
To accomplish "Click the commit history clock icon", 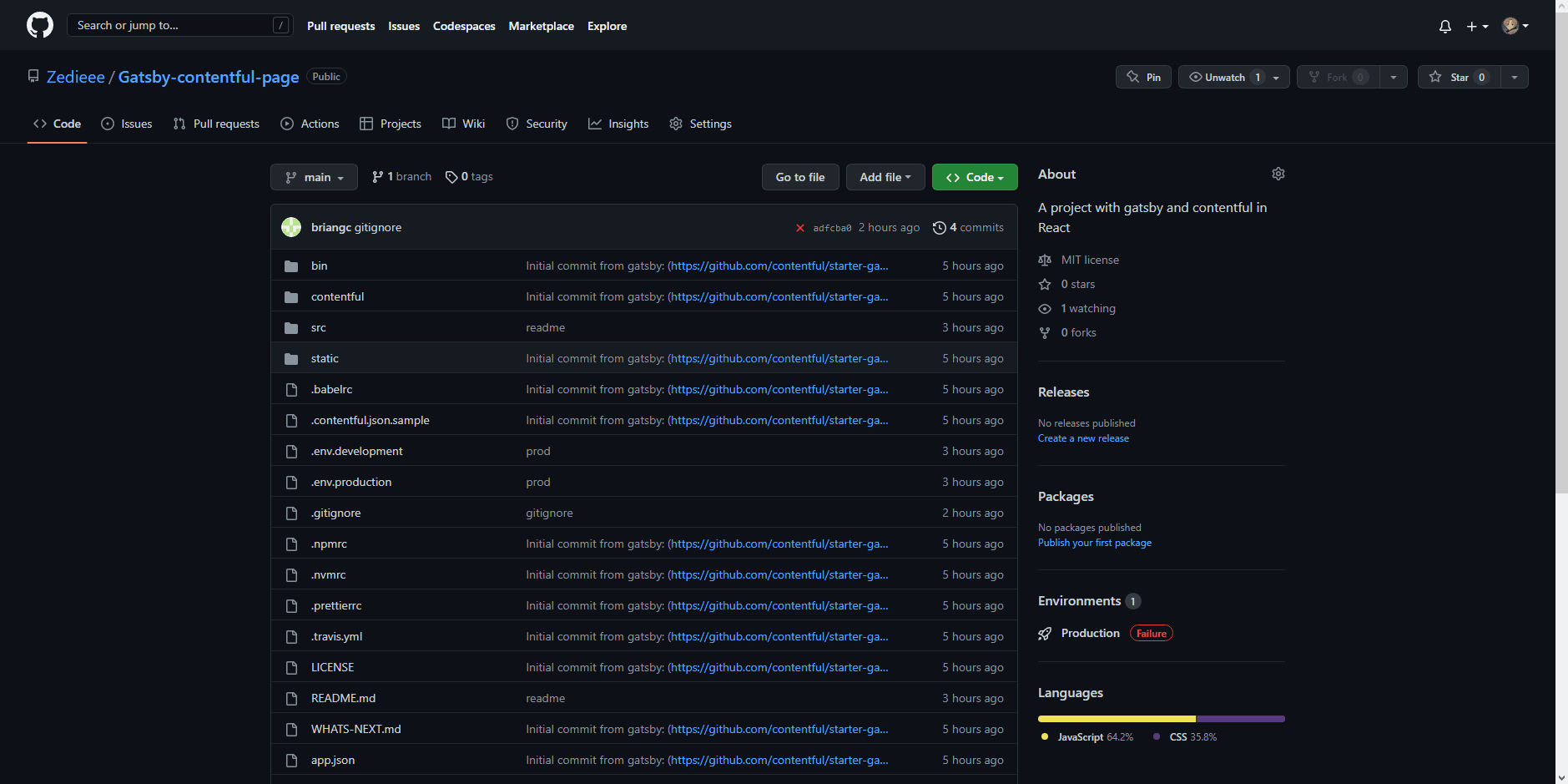I will tap(940, 228).
